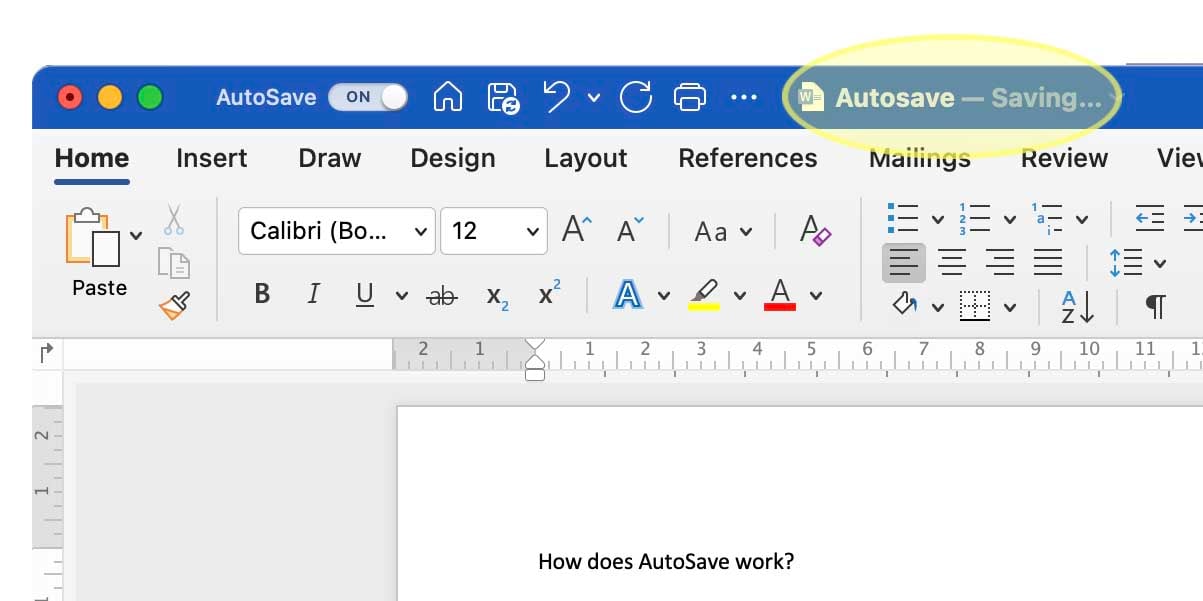Decrease font size with smaller A icon
This screenshot has height=601, width=1203.
tap(630, 231)
